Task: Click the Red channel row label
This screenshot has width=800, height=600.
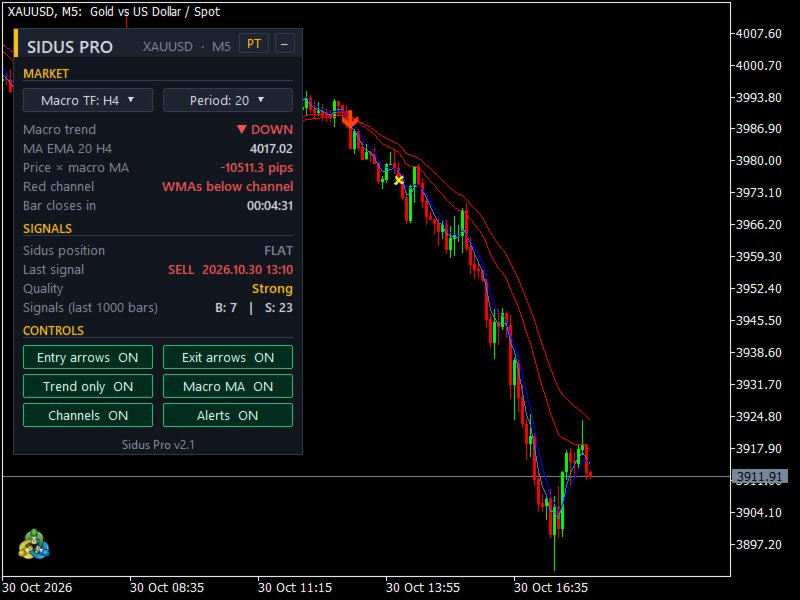Action: [x=59, y=187]
